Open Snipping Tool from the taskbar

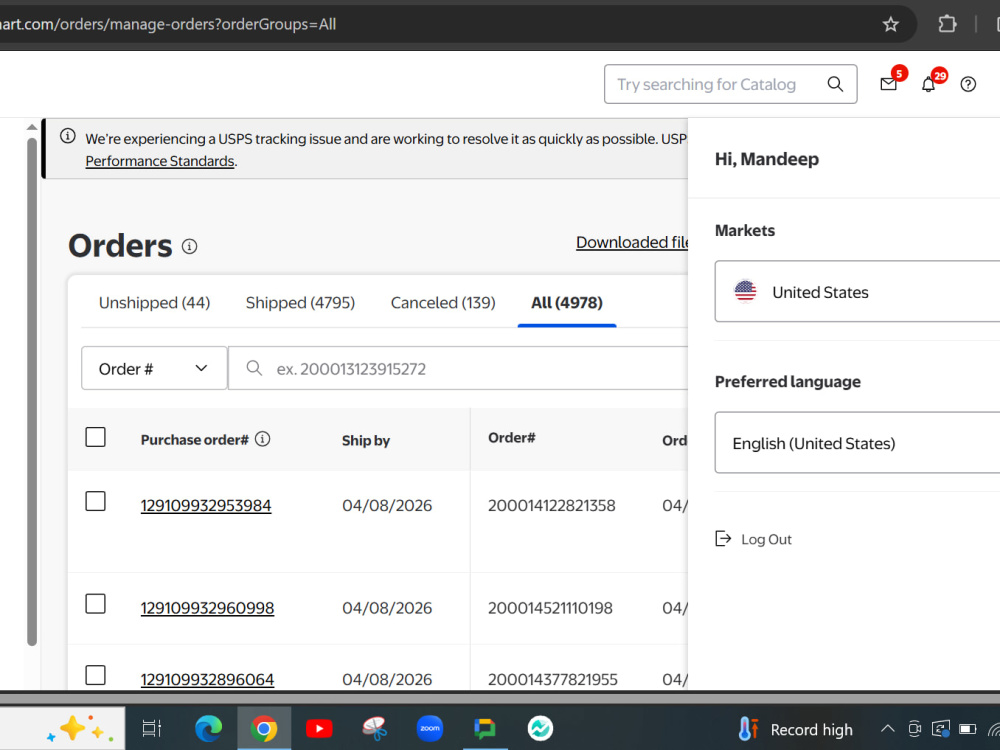pos(374,728)
